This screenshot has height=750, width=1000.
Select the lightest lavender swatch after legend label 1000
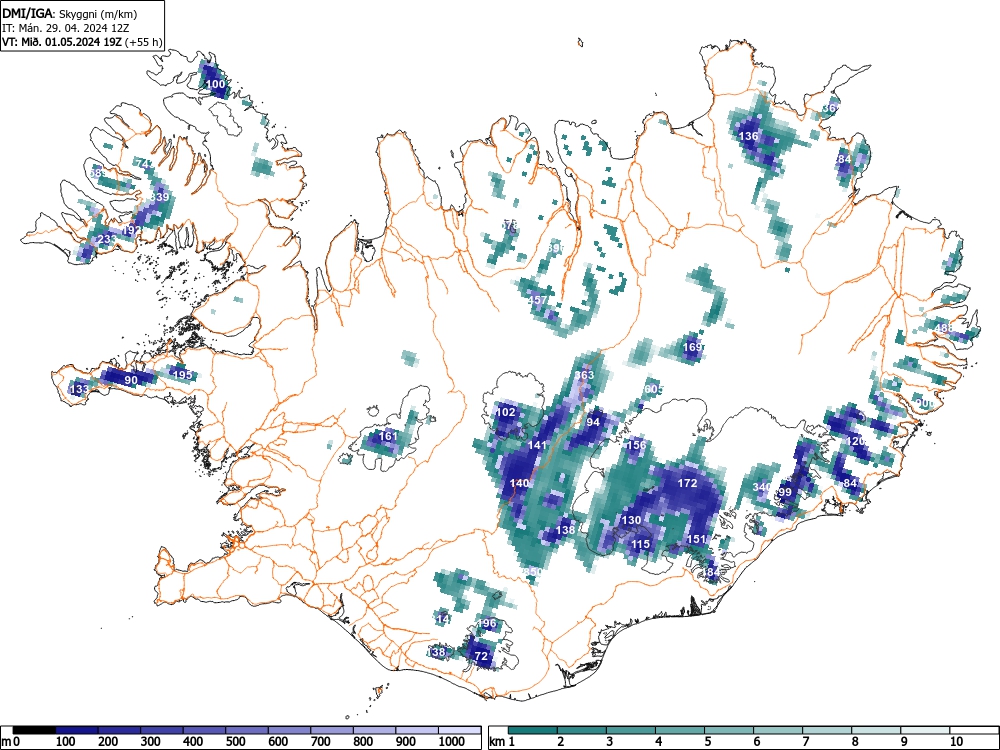[460, 730]
